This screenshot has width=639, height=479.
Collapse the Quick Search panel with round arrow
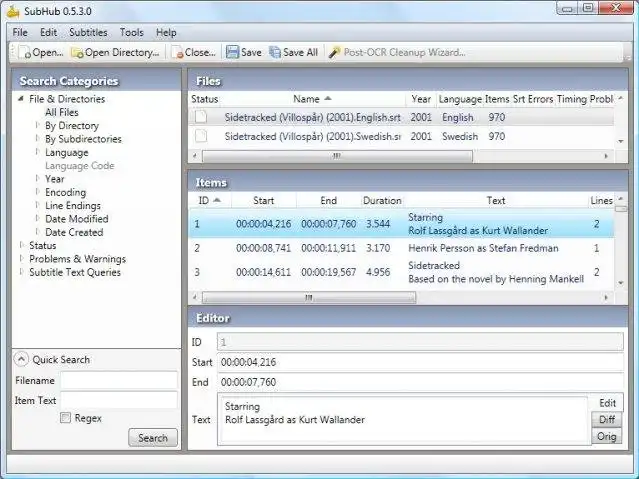tap(21, 359)
